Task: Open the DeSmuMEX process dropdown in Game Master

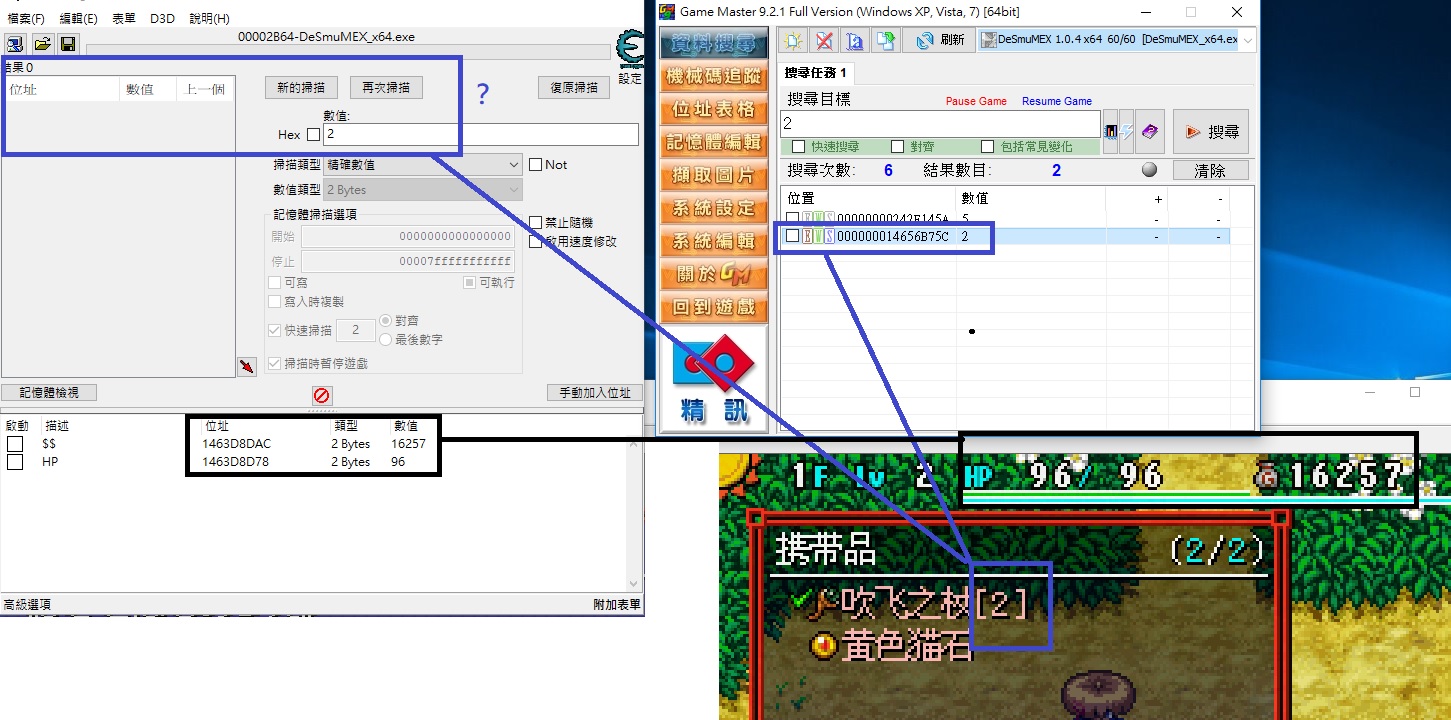Action: pyautogui.click(x=1116, y=40)
